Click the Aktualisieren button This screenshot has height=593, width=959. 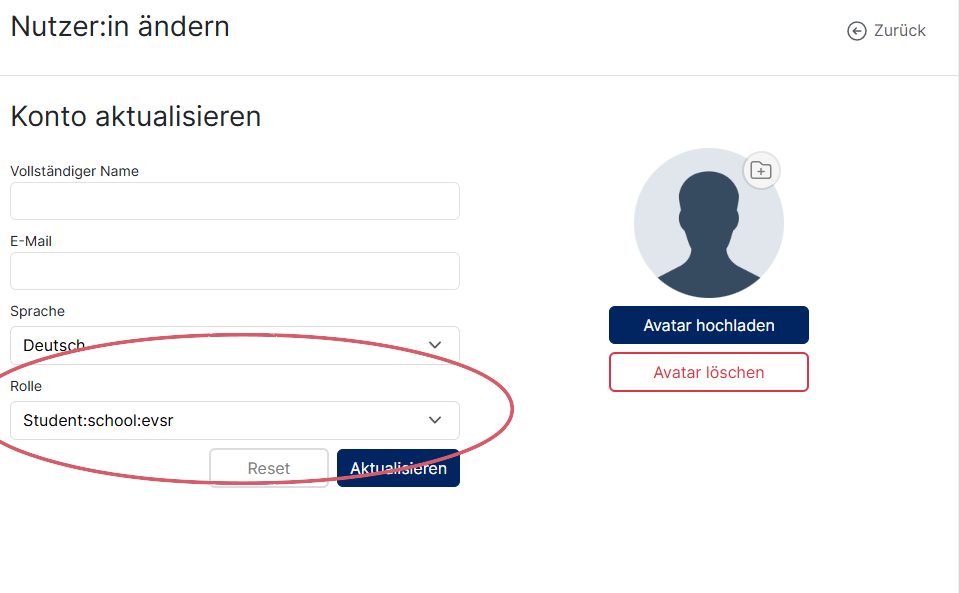[x=398, y=468]
